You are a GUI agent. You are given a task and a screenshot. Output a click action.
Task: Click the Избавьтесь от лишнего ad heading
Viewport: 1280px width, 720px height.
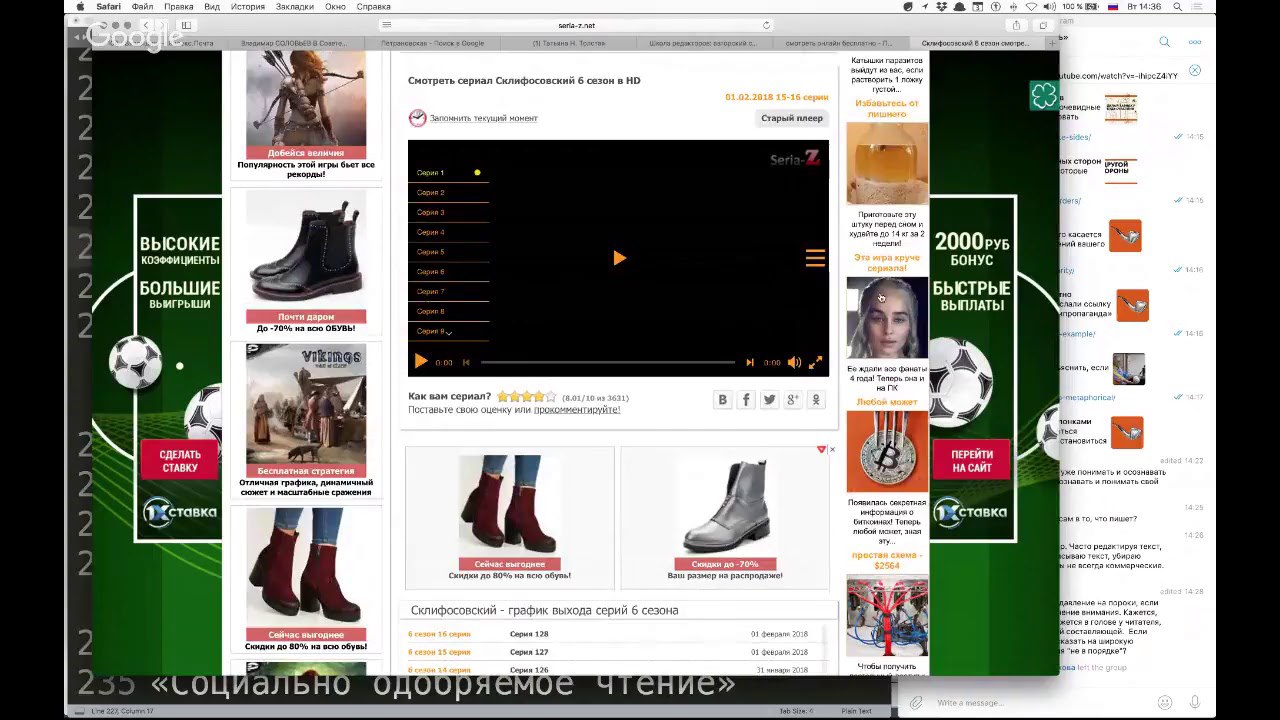[x=887, y=108]
